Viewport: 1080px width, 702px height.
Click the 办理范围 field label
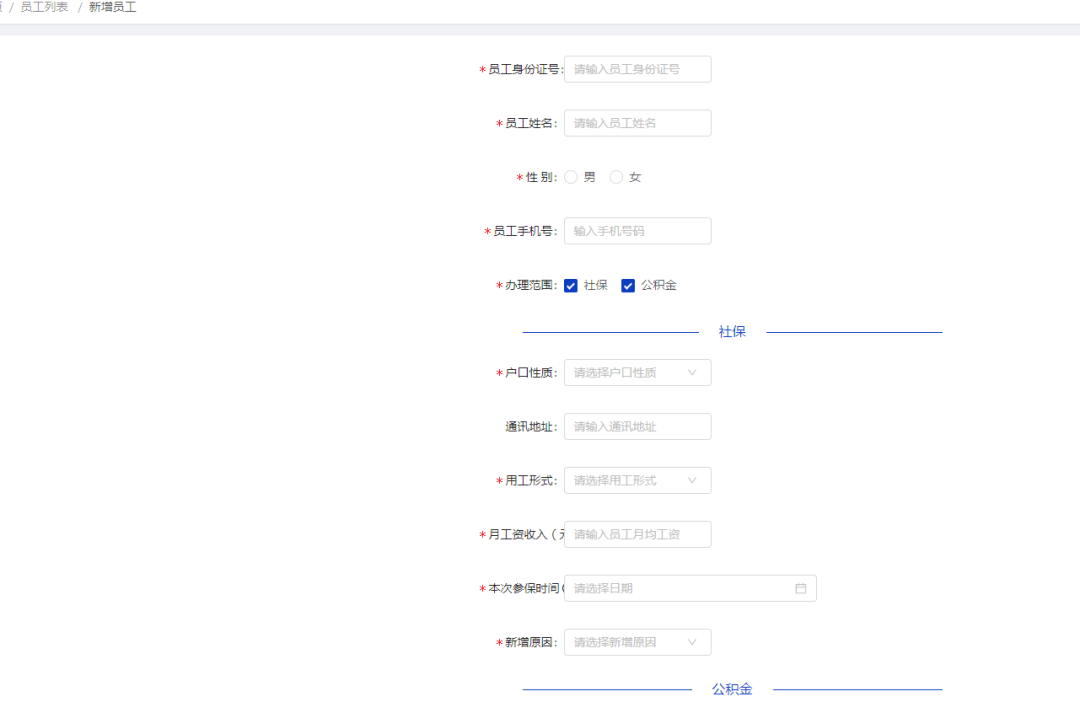530,286
